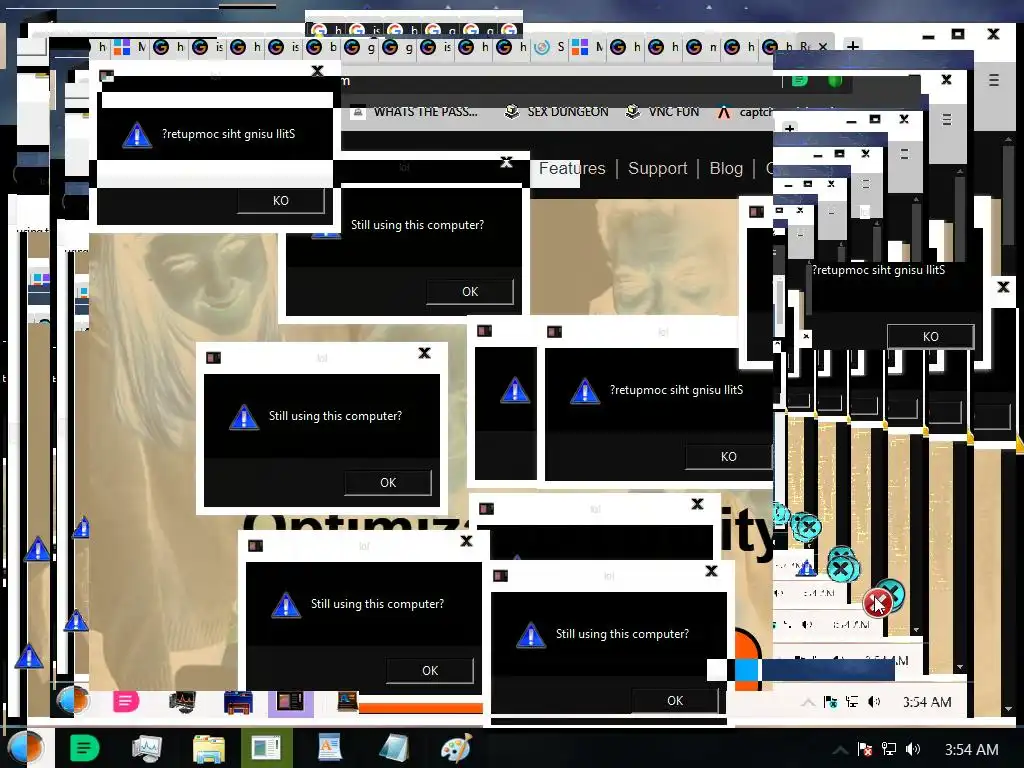Close the active Ri tab with its x
This screenshot has height=768, width=1024.
(x=823, y=46)
